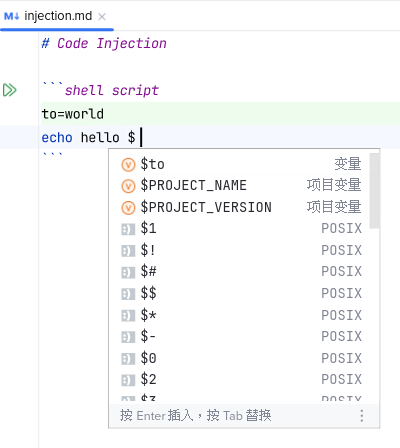Choose the $- POSIX completion
400x448 pixels.
pyautogui.click(x=240, y=336)
